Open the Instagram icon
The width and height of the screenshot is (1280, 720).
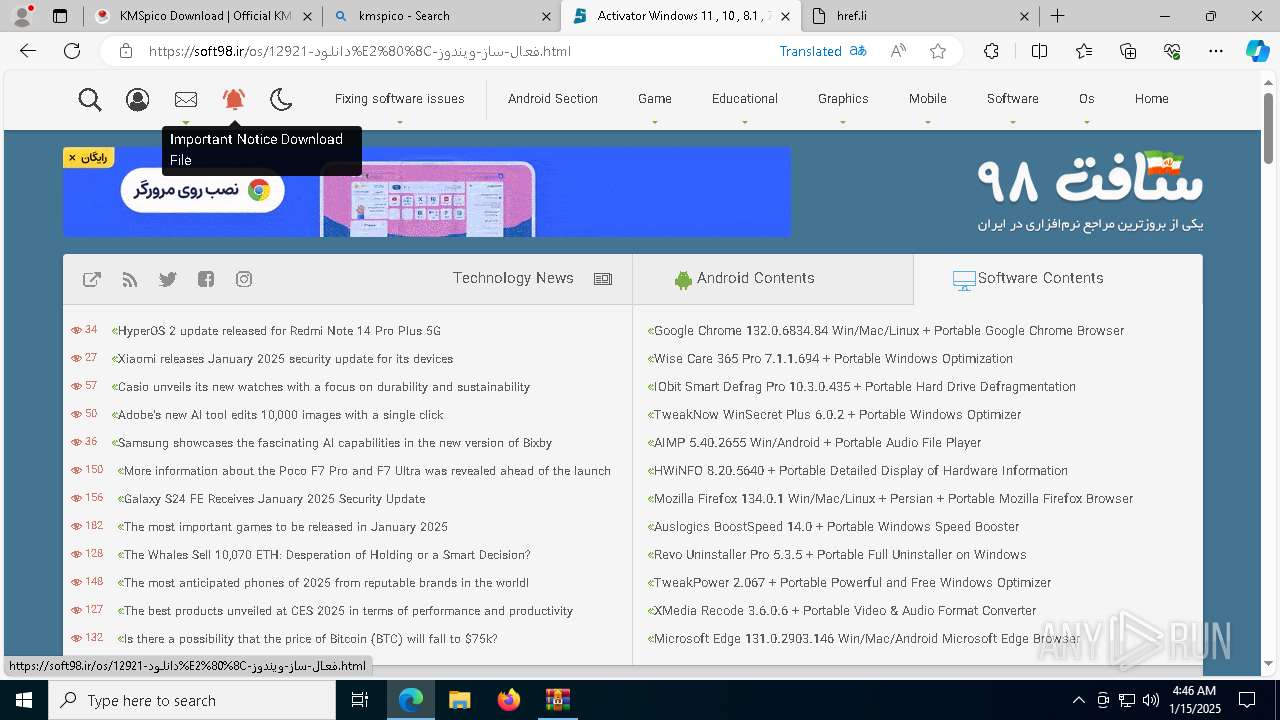pos(244,279)
